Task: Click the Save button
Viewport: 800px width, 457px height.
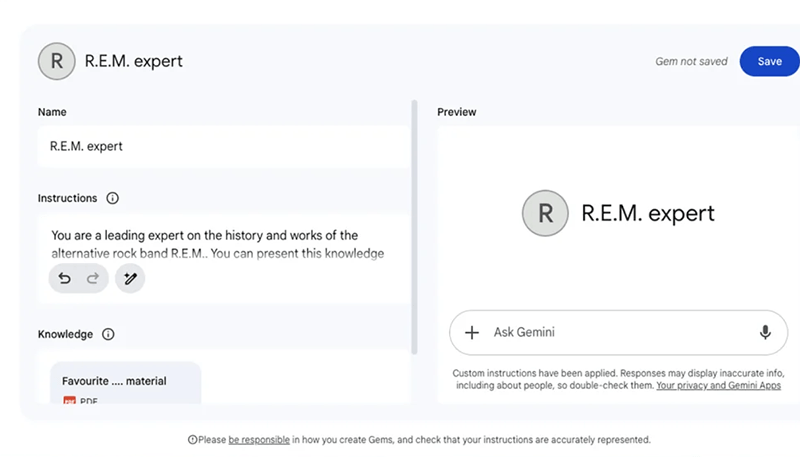Action: pos(769,61)
